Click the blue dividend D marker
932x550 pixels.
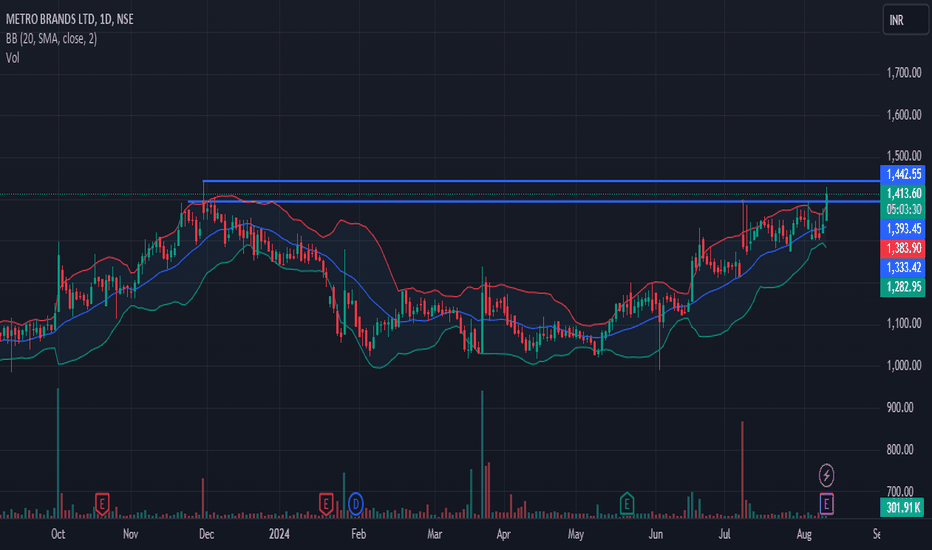(x=355, y=504)
